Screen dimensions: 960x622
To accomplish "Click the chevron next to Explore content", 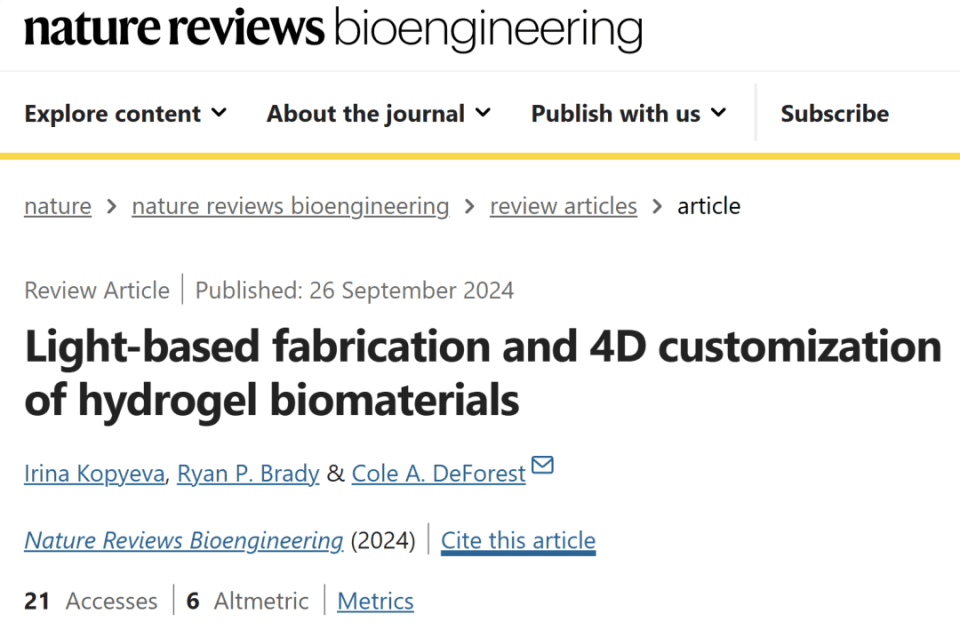I will pyautogui.click(x=219, y=113).
